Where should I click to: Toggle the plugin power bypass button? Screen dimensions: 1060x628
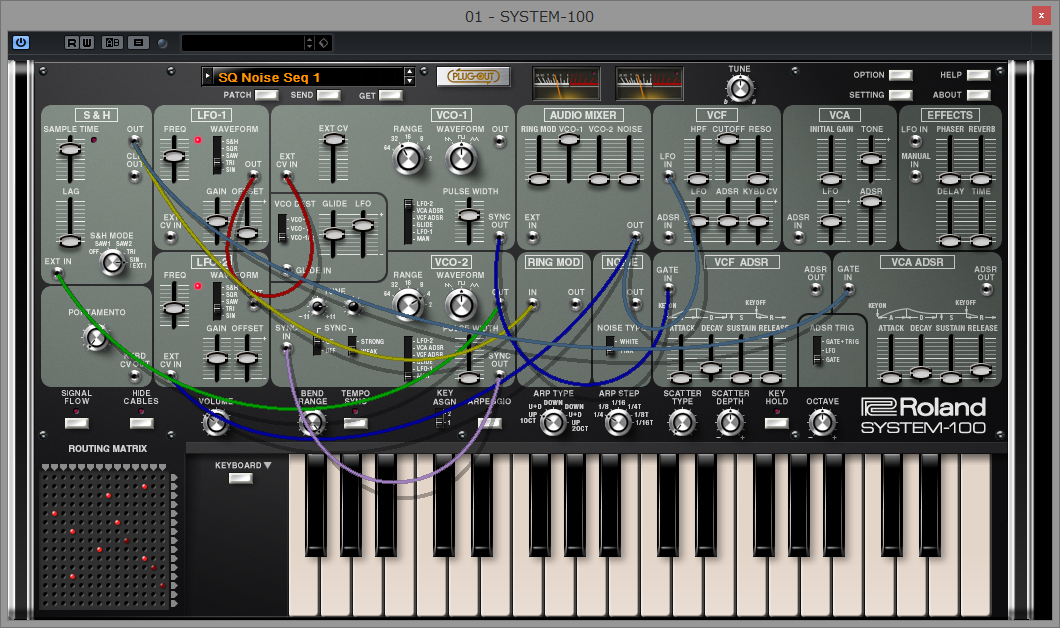21,43
